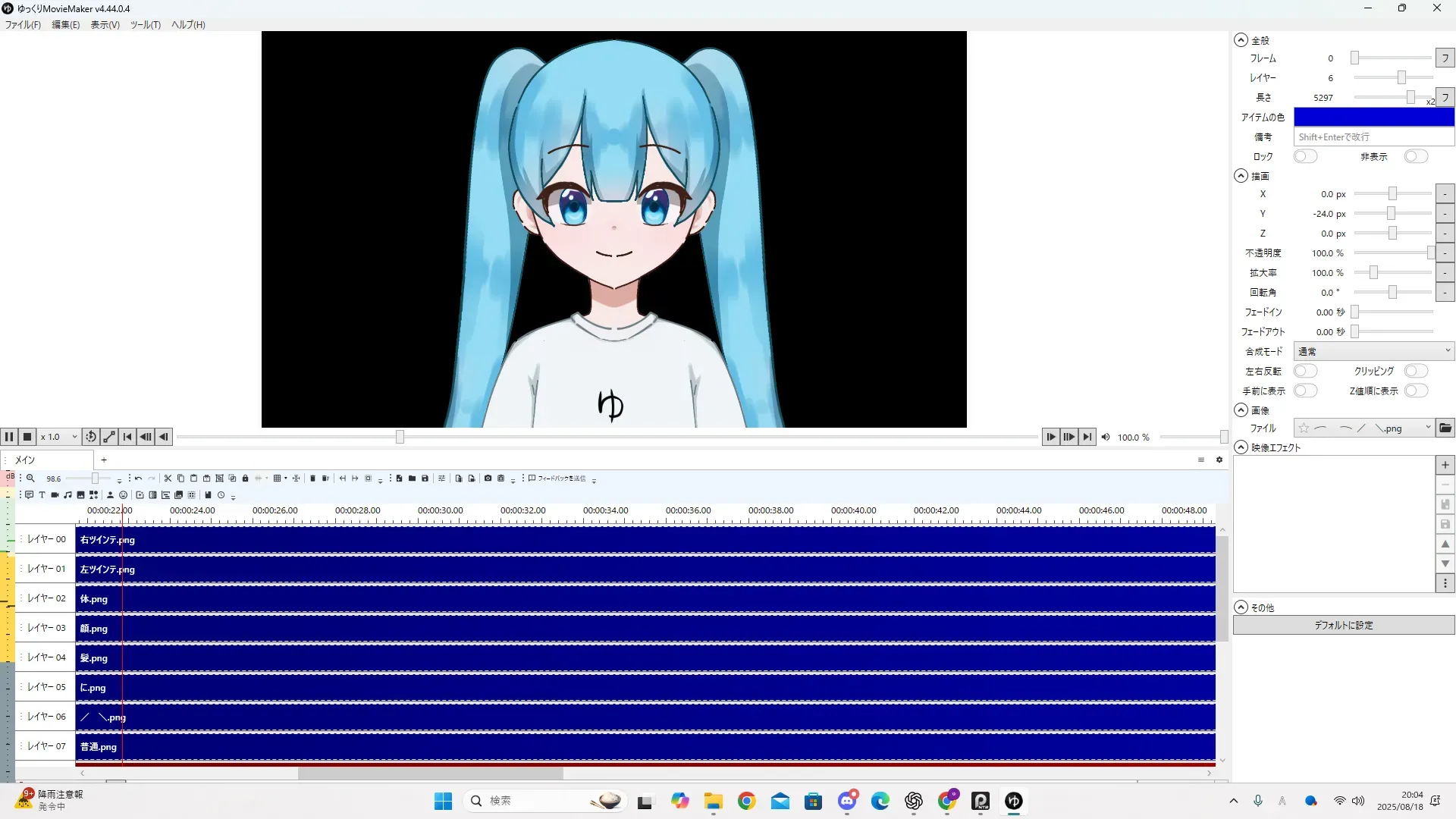Click the scissors cut icon in timeline toolbar
Viewport: 1456px width, 819px height.
pos(168,479)
